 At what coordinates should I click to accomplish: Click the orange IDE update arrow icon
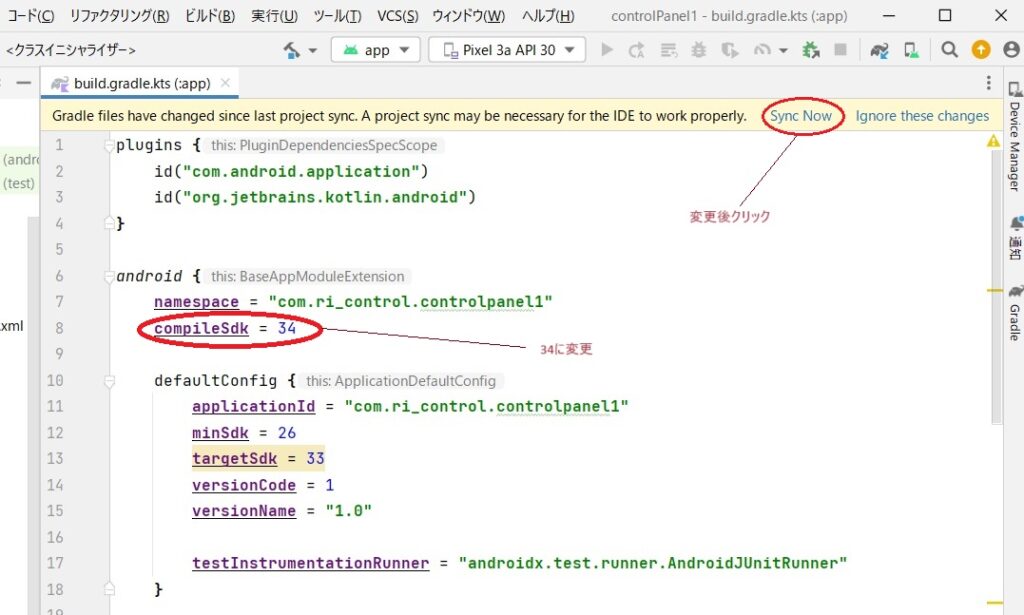point(981,50)
